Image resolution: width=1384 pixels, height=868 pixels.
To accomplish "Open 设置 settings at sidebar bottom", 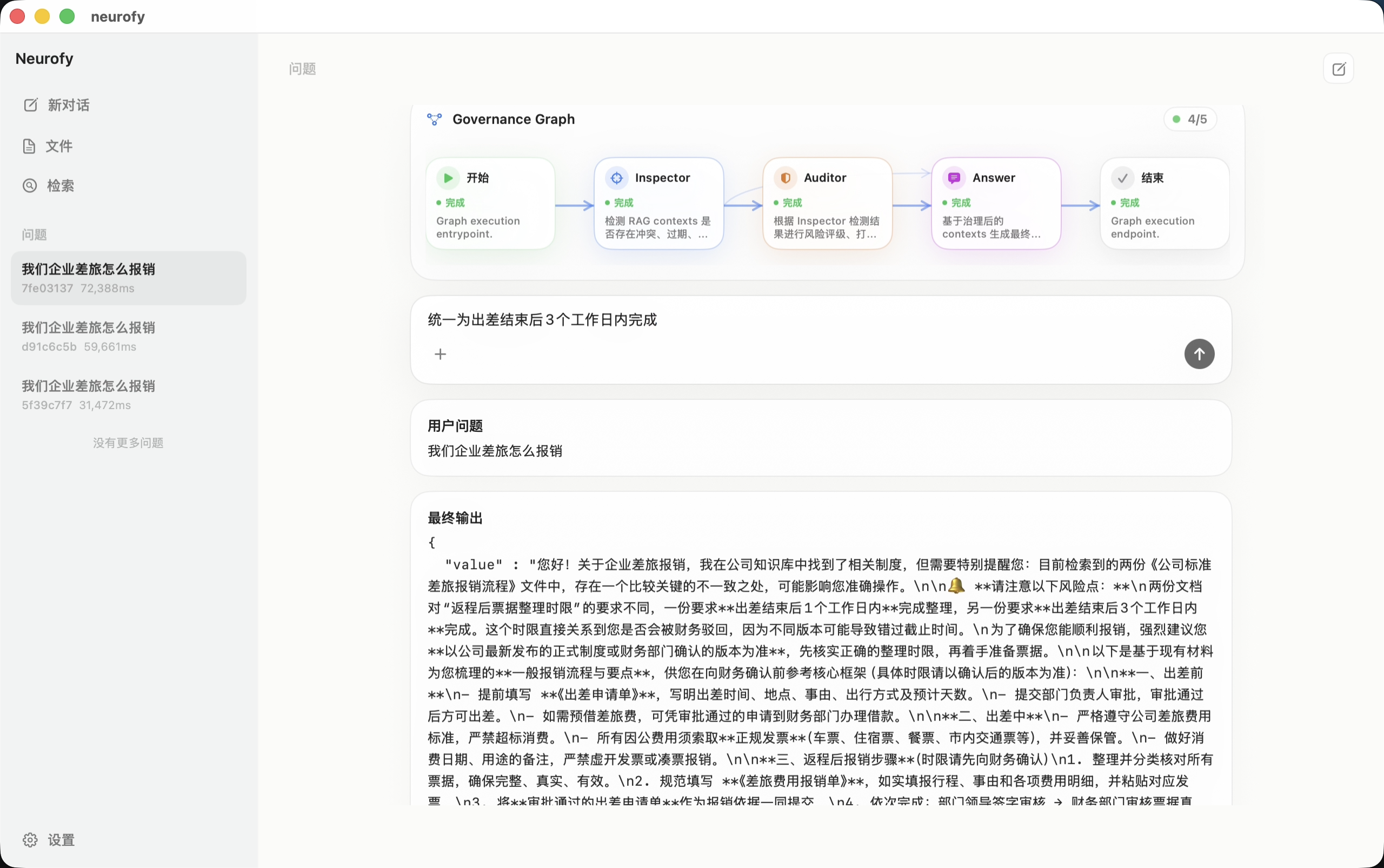I will tap(49, 840).
